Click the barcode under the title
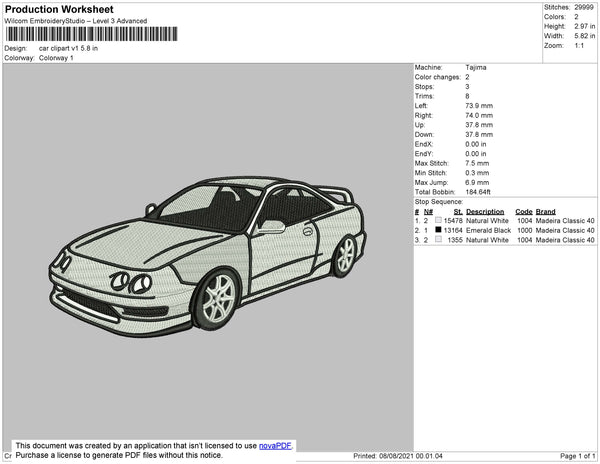 (91, 34)
